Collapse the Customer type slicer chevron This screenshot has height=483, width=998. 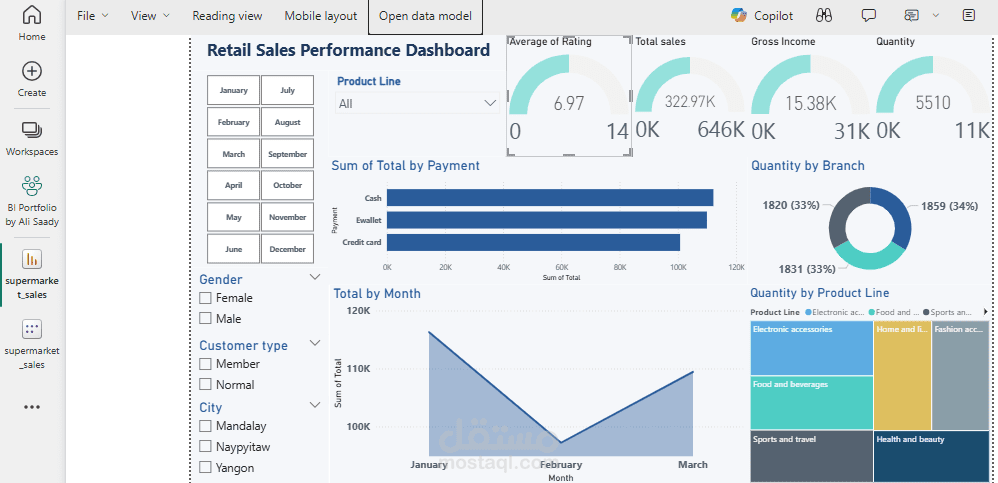[x=314, y=343]
